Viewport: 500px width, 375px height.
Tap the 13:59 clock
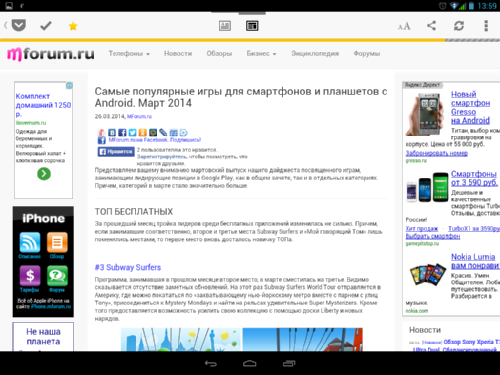[487, 6]
